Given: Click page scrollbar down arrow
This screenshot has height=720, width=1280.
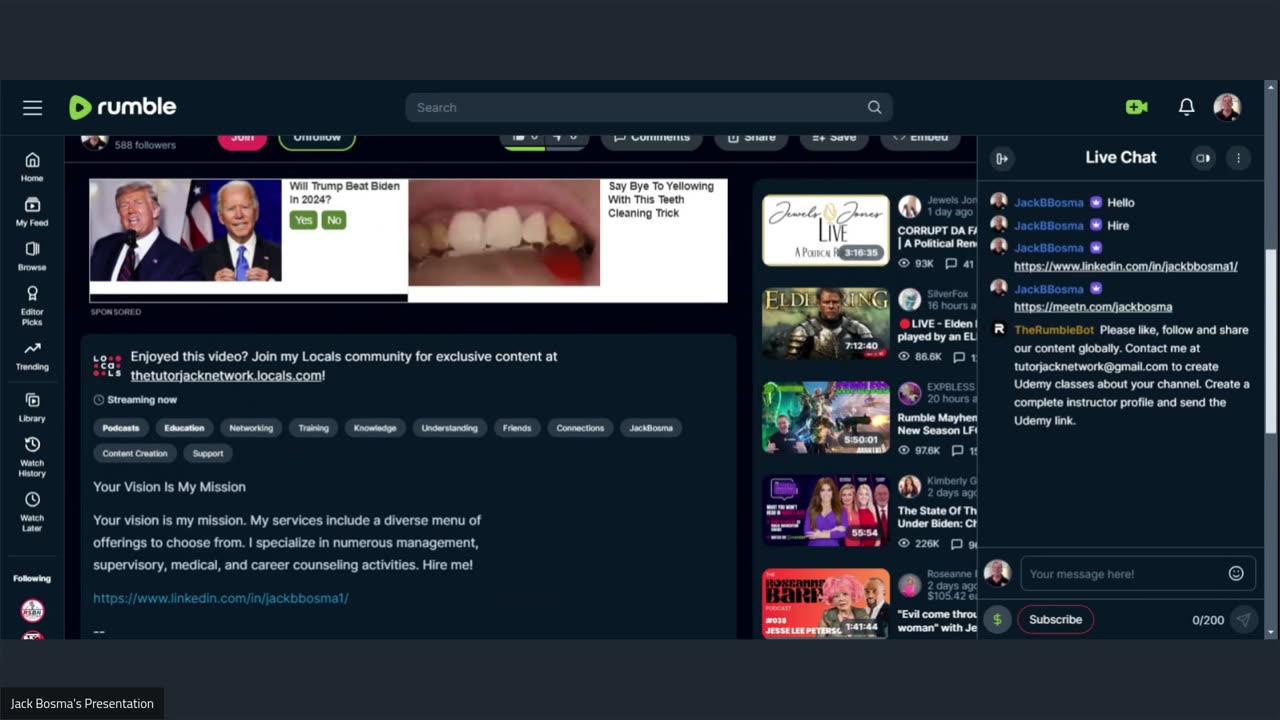Looking at the screenshot, I should point(1271,632).
